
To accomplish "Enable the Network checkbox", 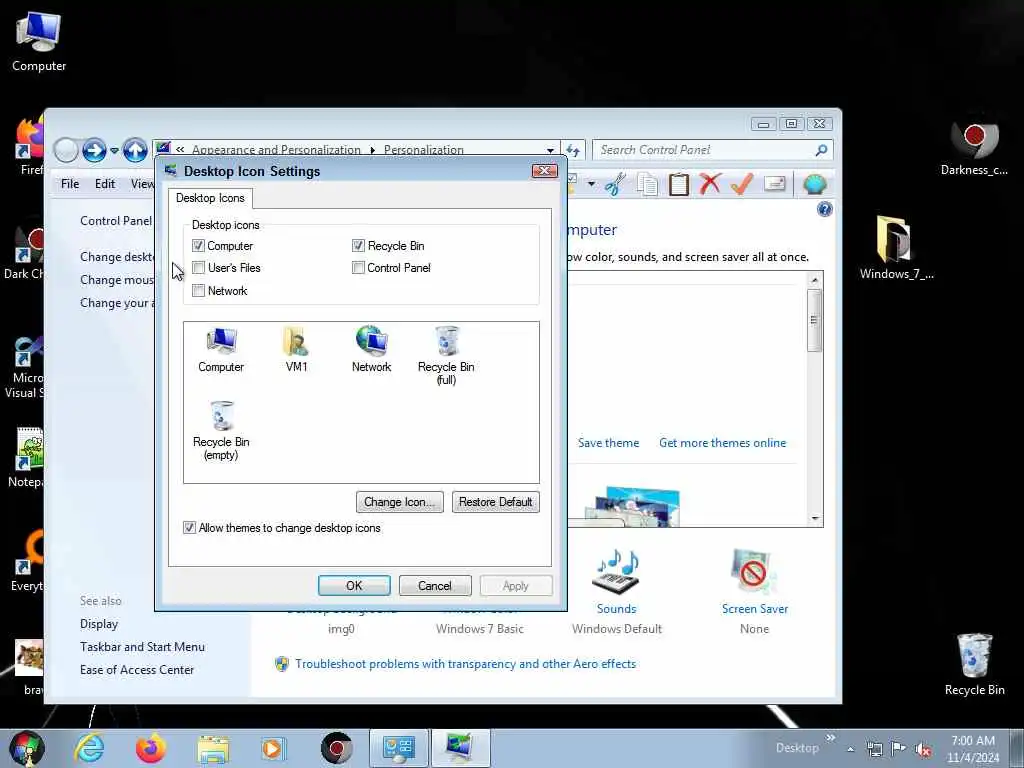I will (x=199, y=291).
